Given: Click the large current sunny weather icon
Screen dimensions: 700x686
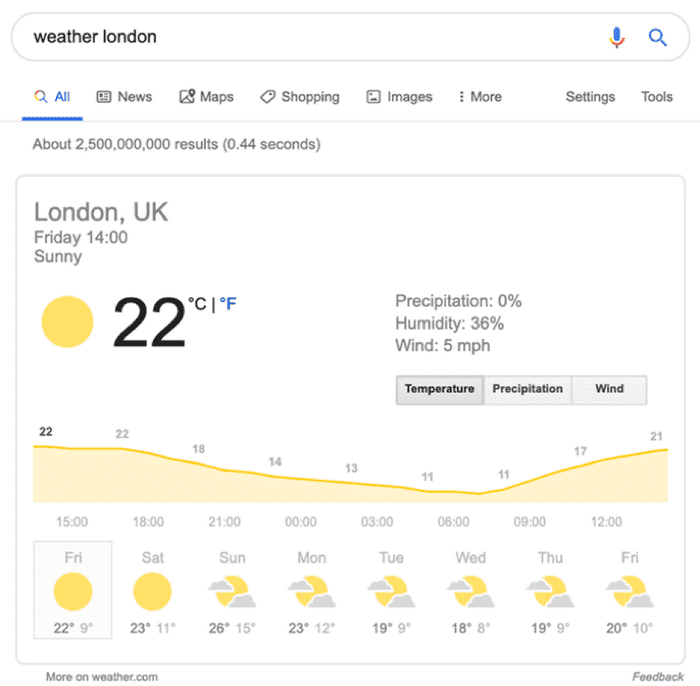Looking at the screenshot, I should [x=67, y=322].
